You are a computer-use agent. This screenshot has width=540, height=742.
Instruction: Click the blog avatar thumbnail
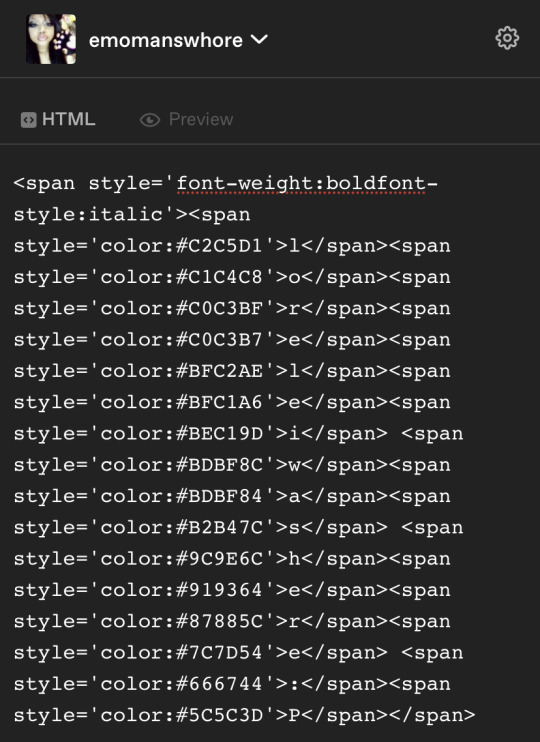coord(51,39)
